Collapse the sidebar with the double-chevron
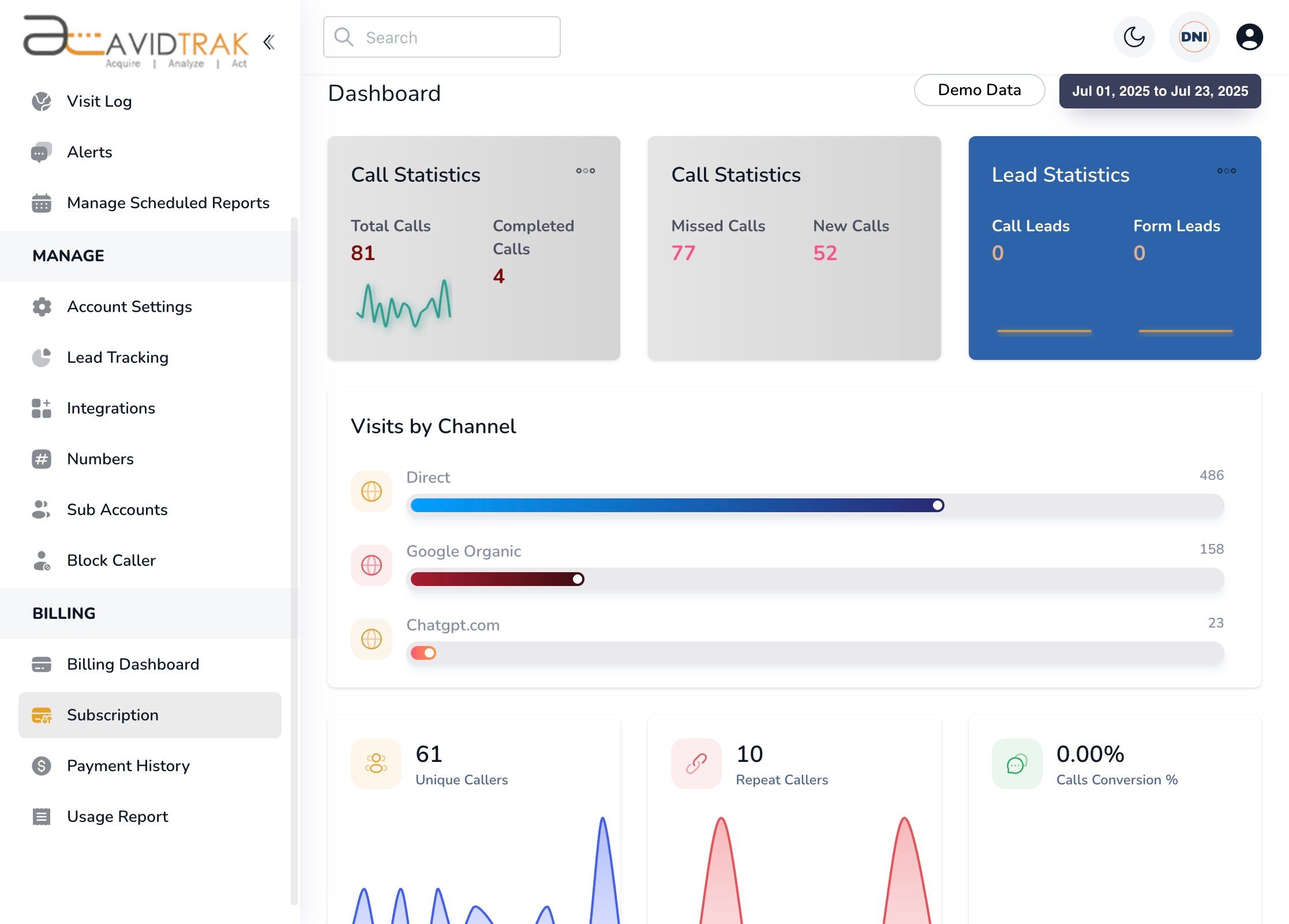This screenshot has height=924, width=1289. (x=268, y=42)
